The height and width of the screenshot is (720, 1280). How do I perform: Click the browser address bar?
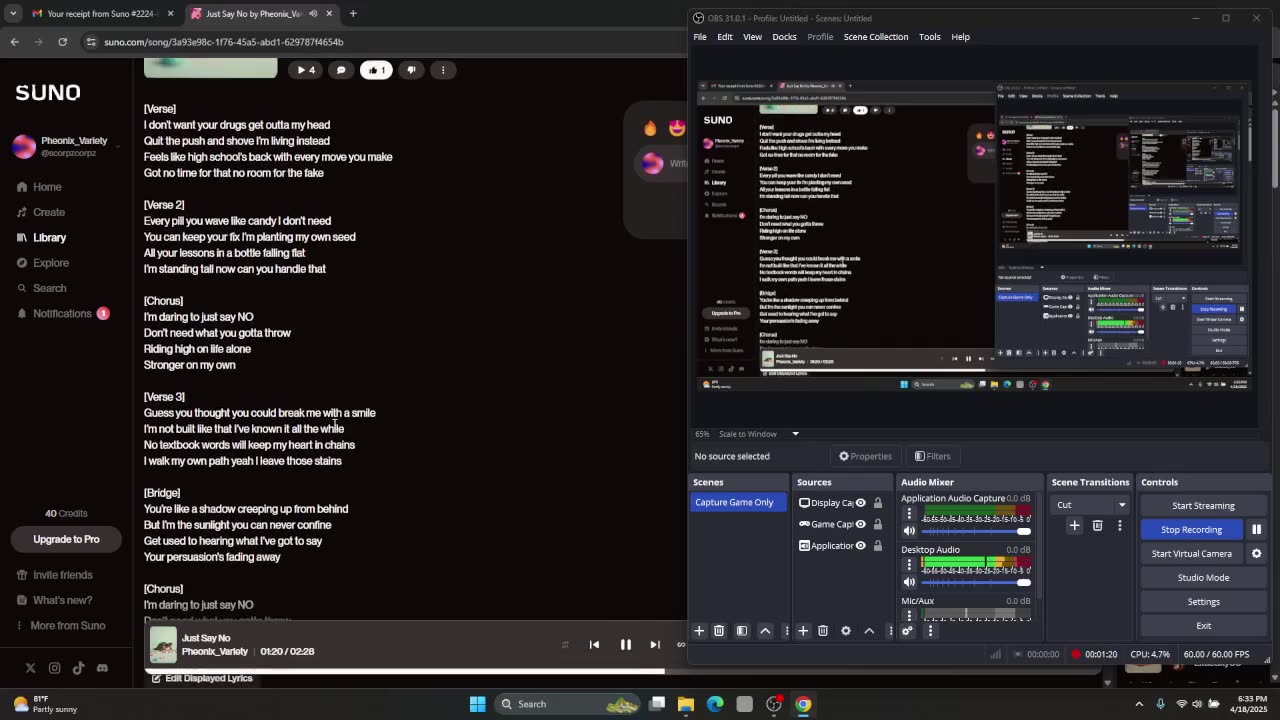pyautogui.click(x=380, y=42)
